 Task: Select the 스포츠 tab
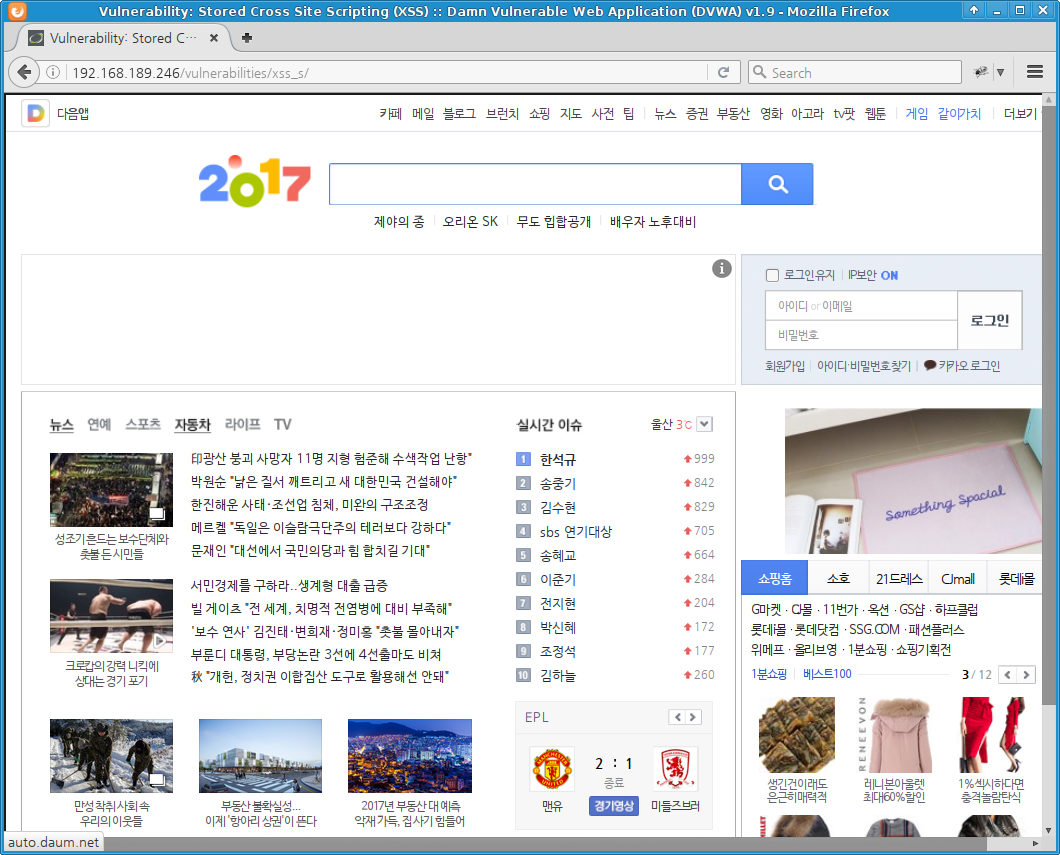click(143, 424)
